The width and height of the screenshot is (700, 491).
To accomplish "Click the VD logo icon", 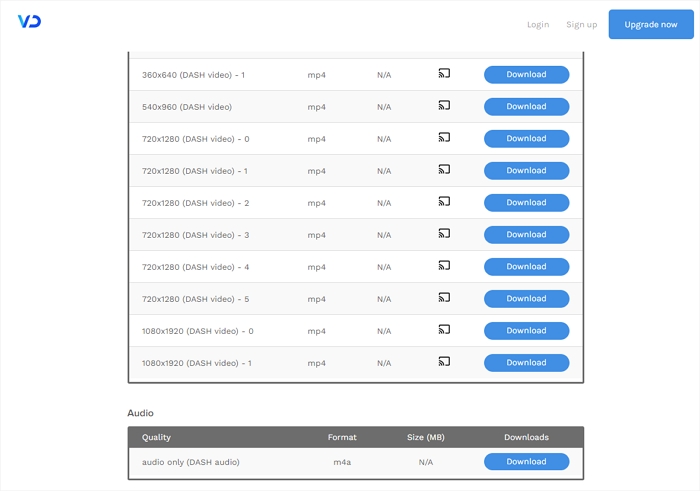I will click(29, 22).
